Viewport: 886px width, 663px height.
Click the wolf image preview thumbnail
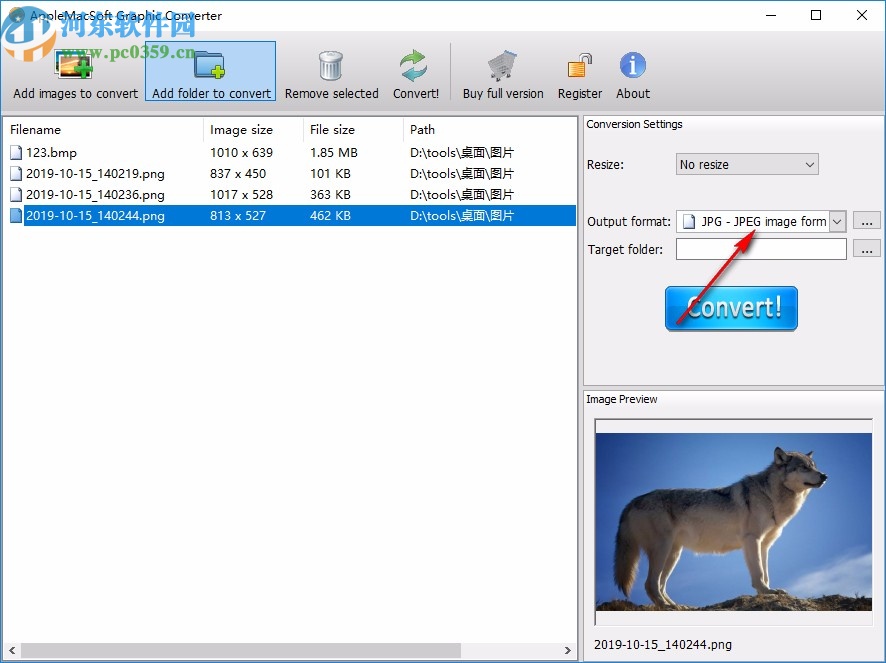[x=733, y=520]
